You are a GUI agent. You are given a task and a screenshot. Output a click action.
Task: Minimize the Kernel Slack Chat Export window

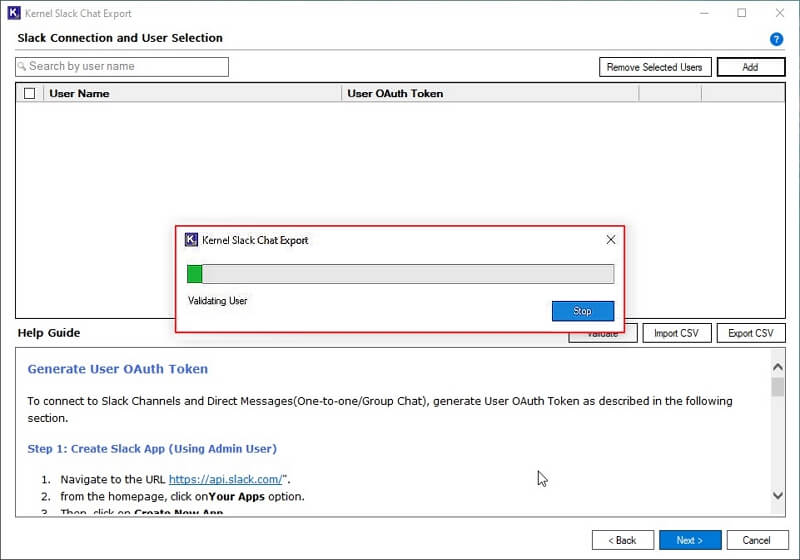705,13
